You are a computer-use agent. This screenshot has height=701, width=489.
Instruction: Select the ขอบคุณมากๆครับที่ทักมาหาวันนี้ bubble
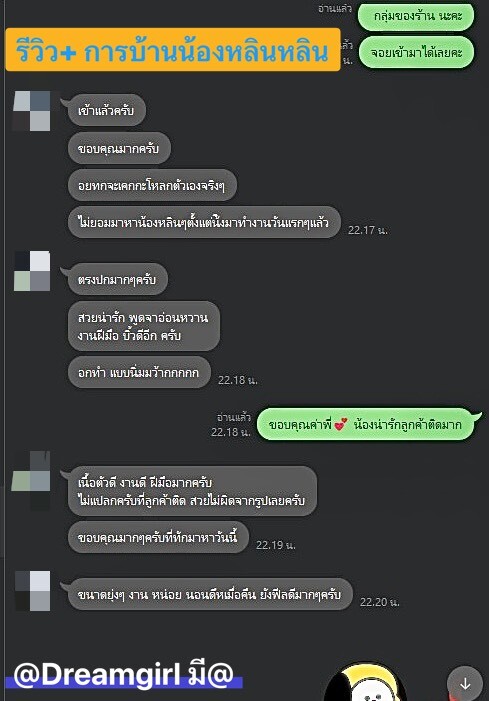pos(158,537)
